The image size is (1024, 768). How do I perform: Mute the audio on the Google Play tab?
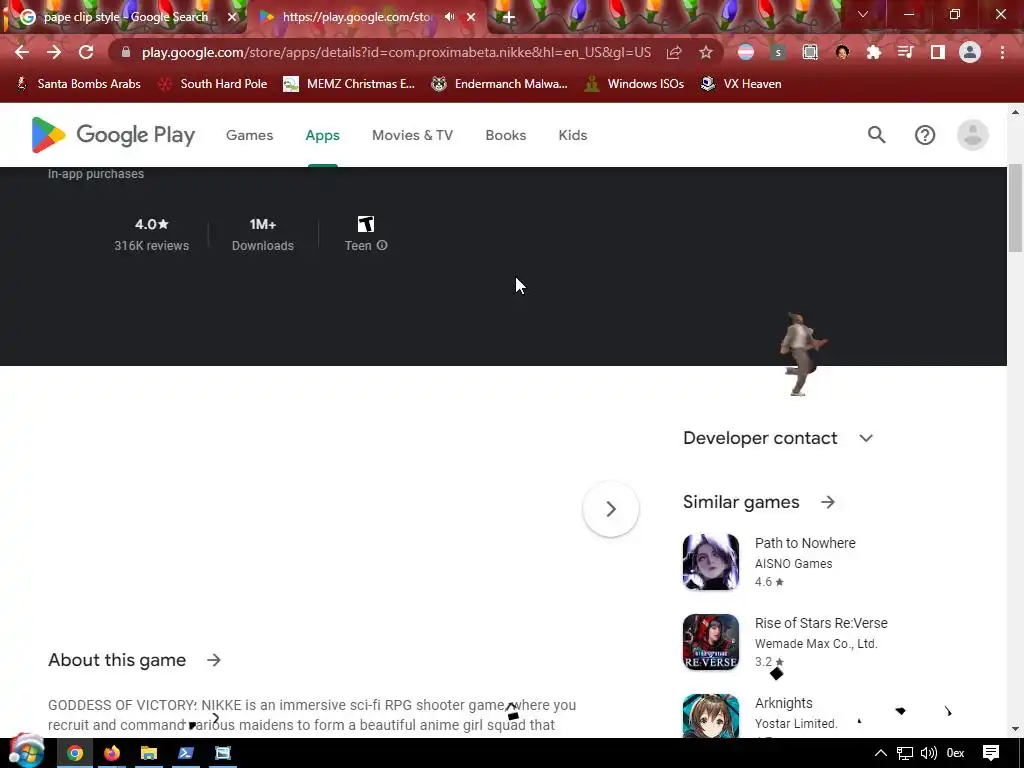(450, 17)
